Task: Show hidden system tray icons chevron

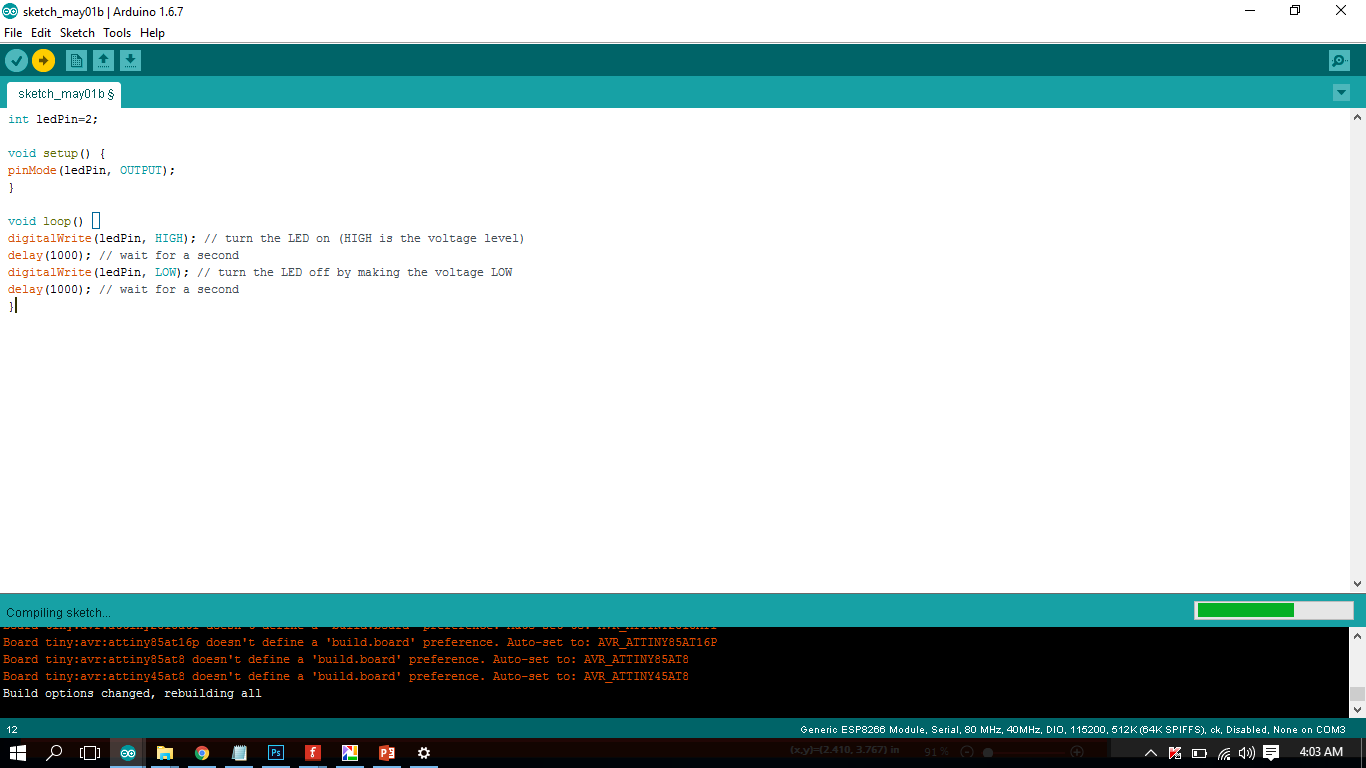Action: click(1150, 753)
